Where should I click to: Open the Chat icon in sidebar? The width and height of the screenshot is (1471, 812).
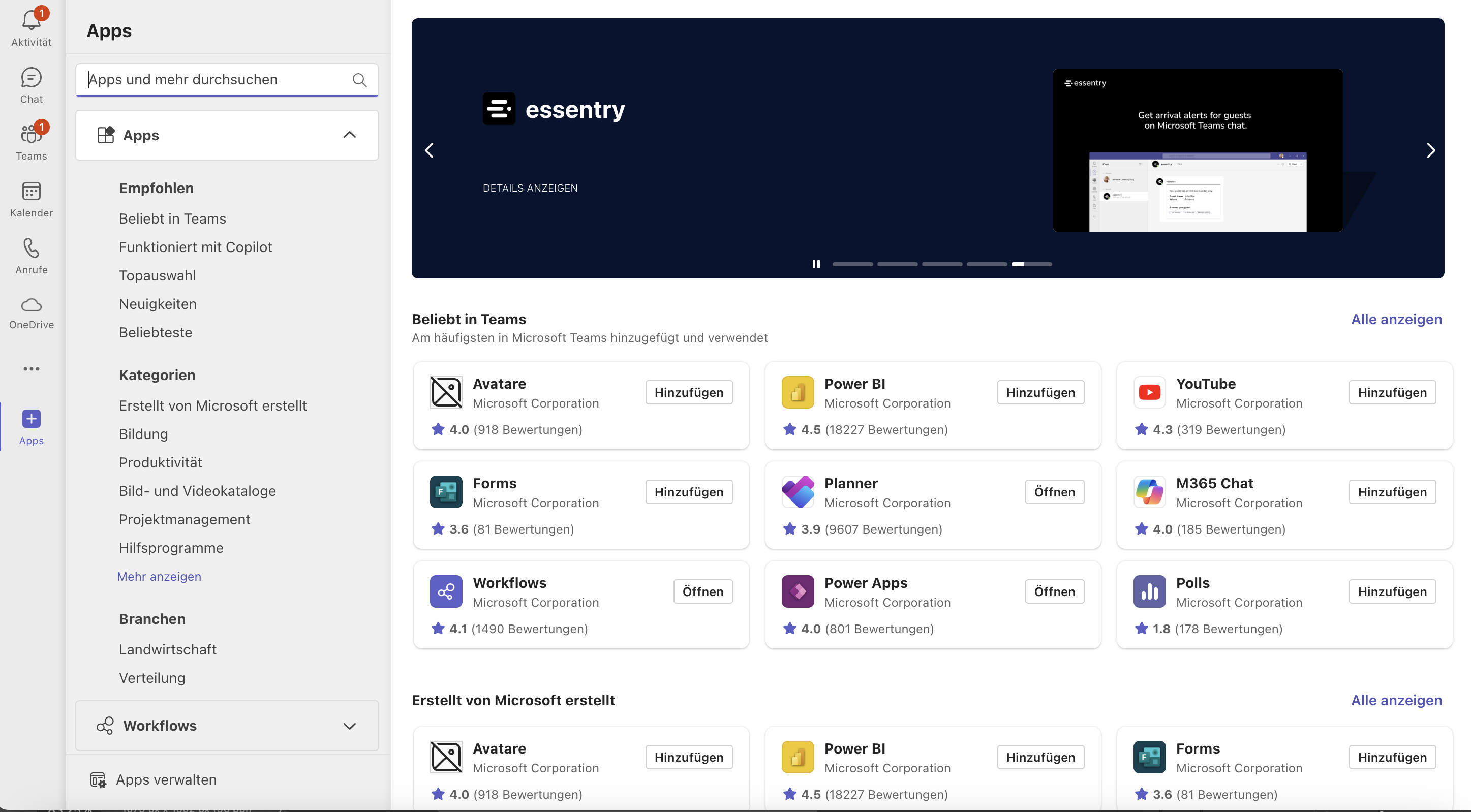tap(32, 77)
